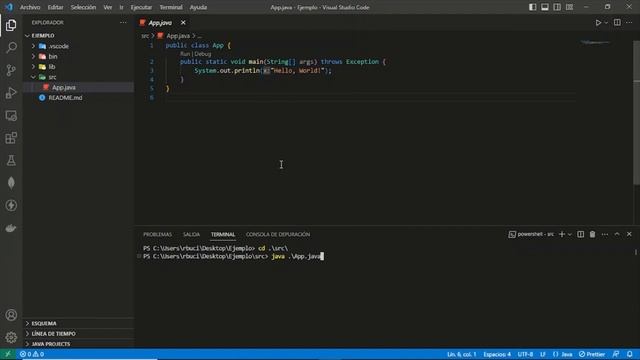Open the Testing flask view
The image size is (640, 360).
pos(11,160)
